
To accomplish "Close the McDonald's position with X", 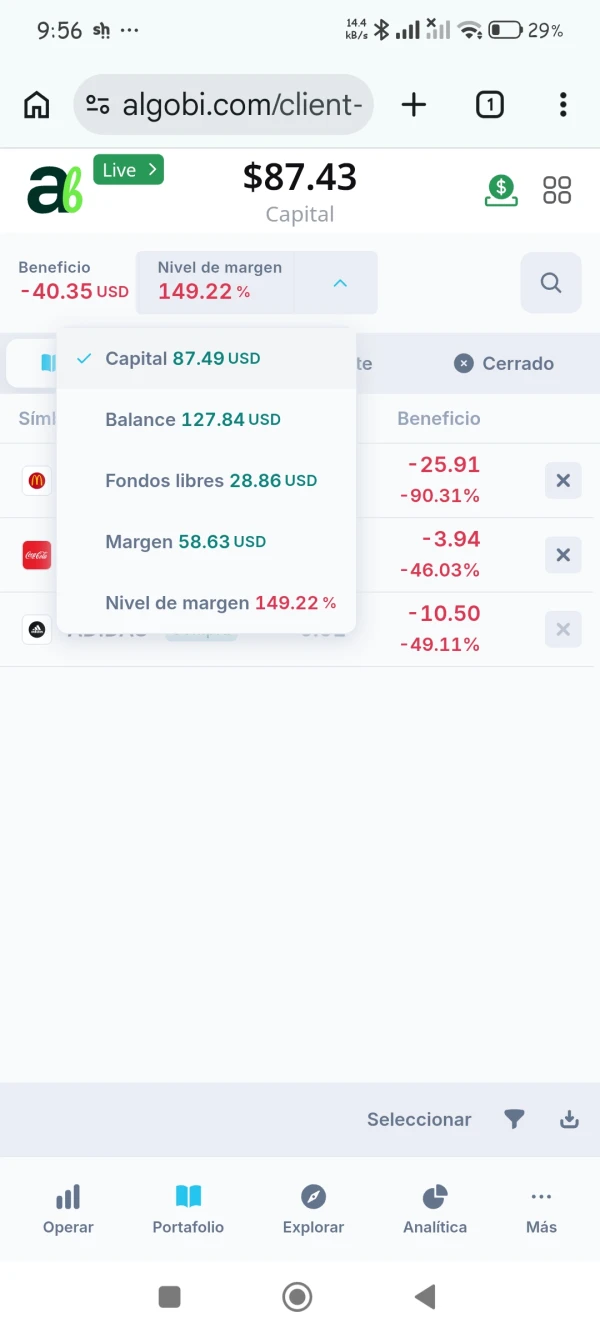I will point(563,481).
